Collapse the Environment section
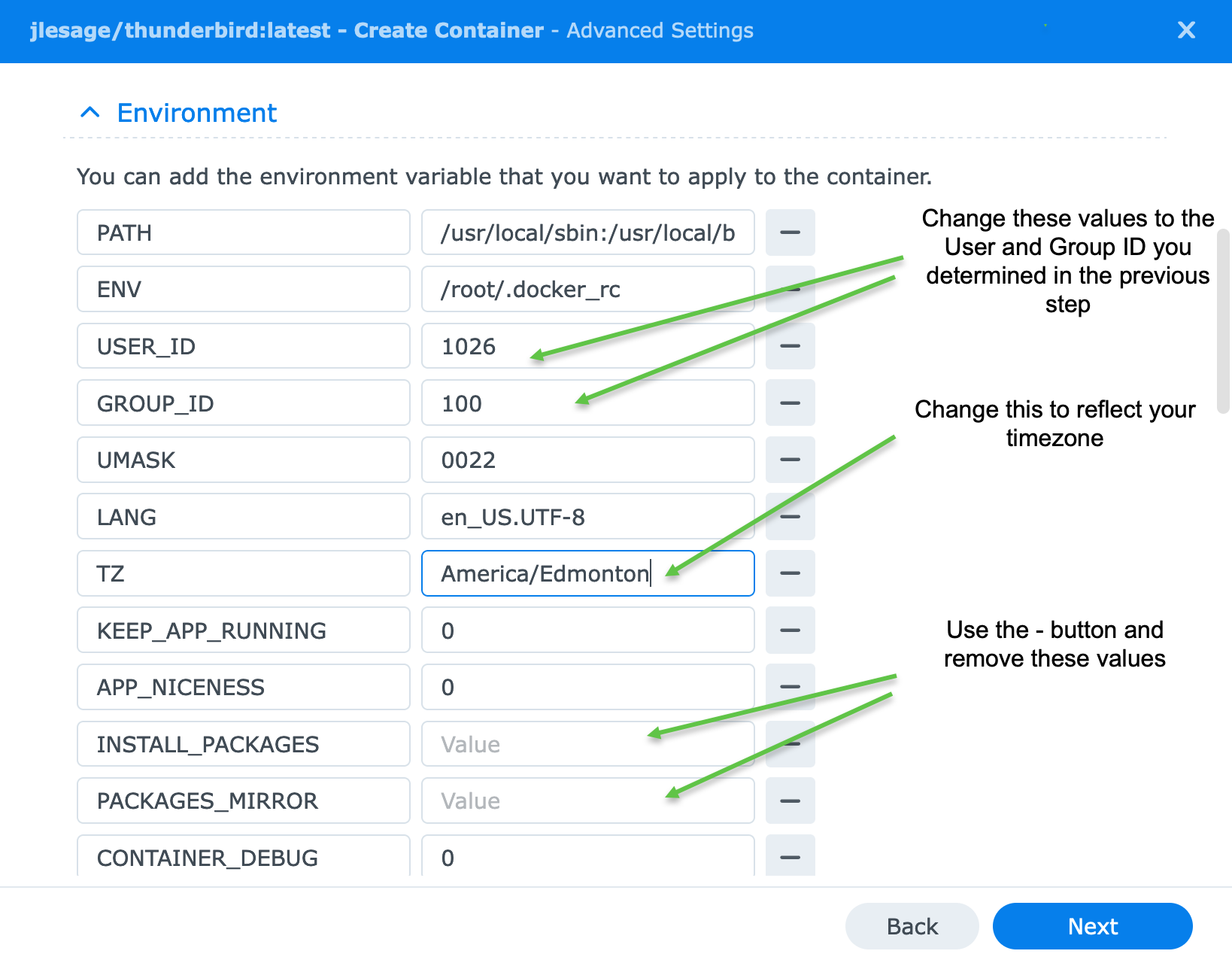Viewport: 1232px width, 960px height. click(90, 113)
